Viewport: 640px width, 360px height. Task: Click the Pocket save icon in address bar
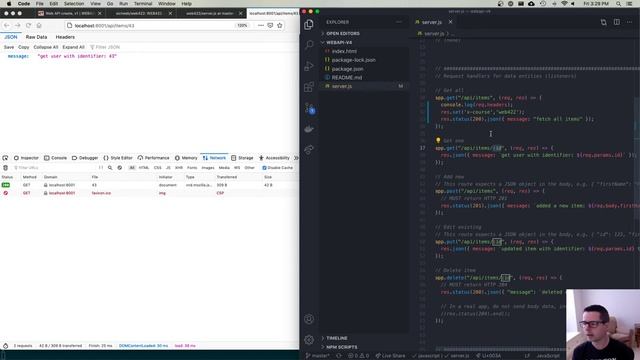pos(270,25)
